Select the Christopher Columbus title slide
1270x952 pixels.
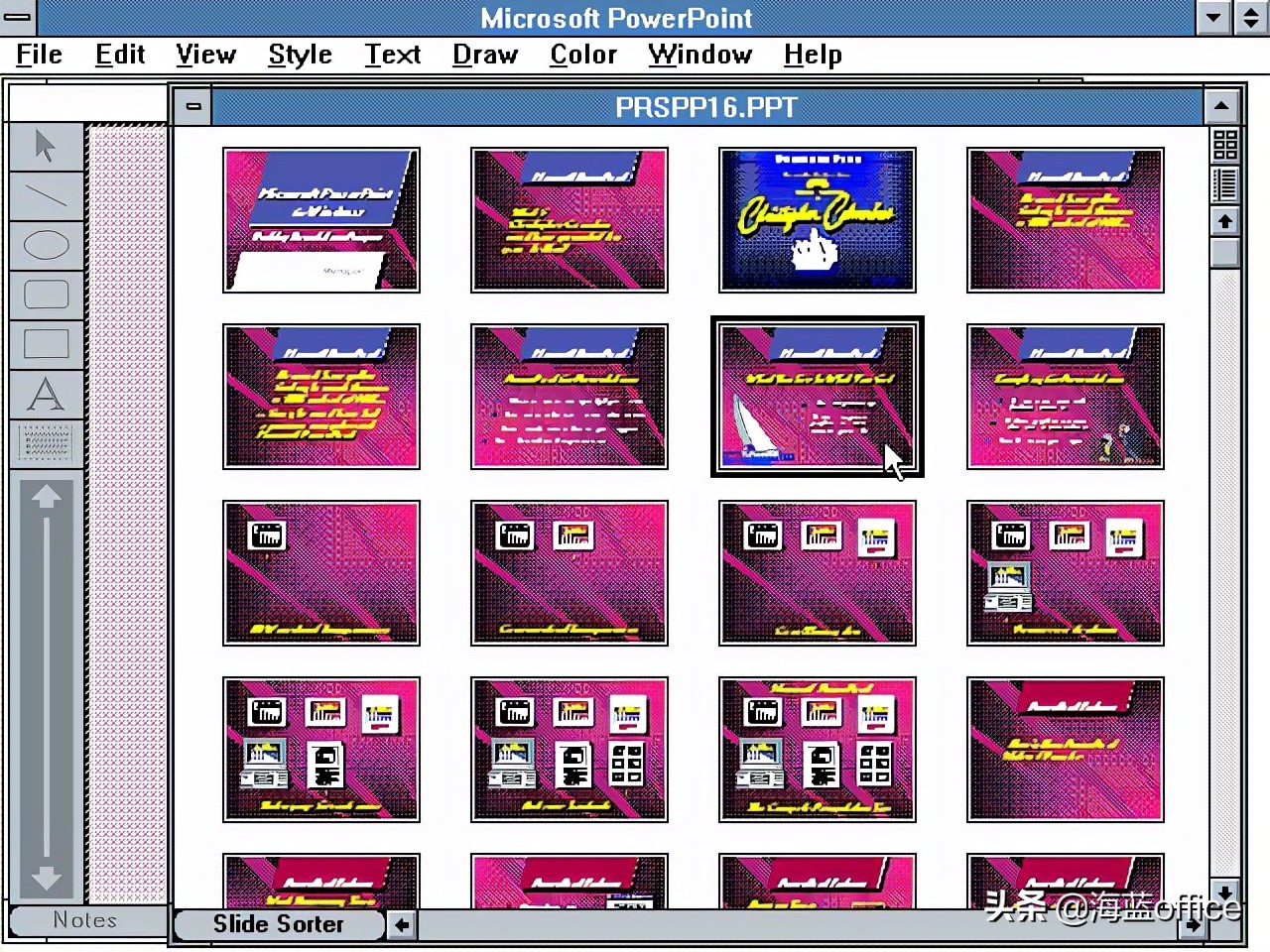[817, 219]
